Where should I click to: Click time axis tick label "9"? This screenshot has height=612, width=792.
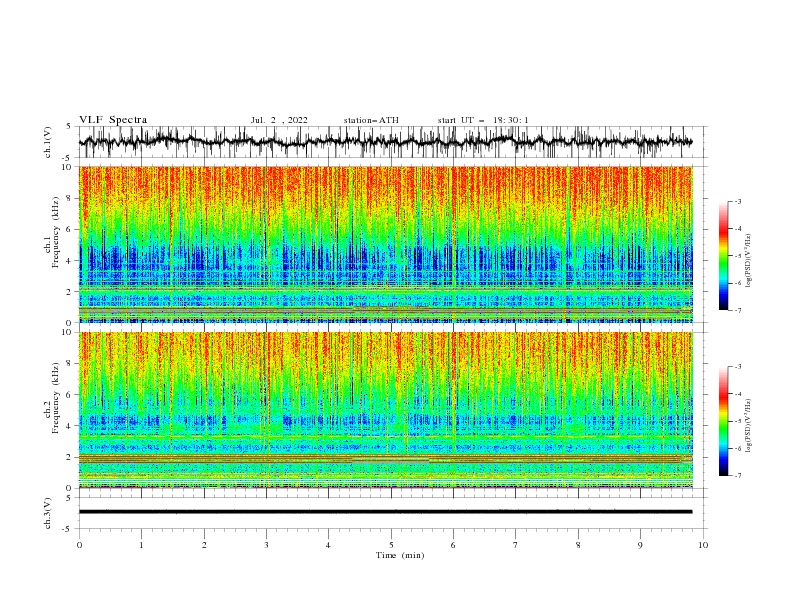(640, 545)
